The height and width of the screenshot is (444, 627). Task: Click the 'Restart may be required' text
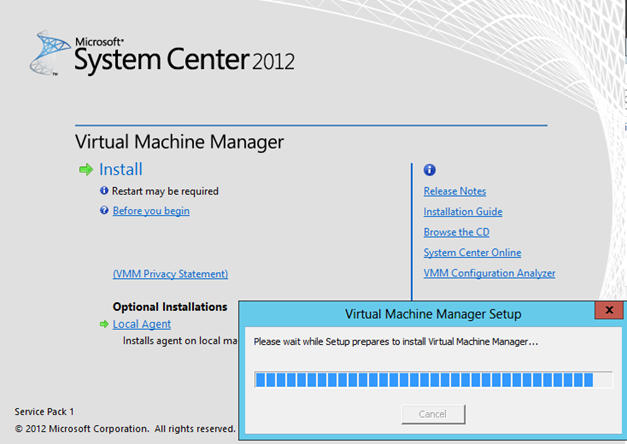point(165,191)
